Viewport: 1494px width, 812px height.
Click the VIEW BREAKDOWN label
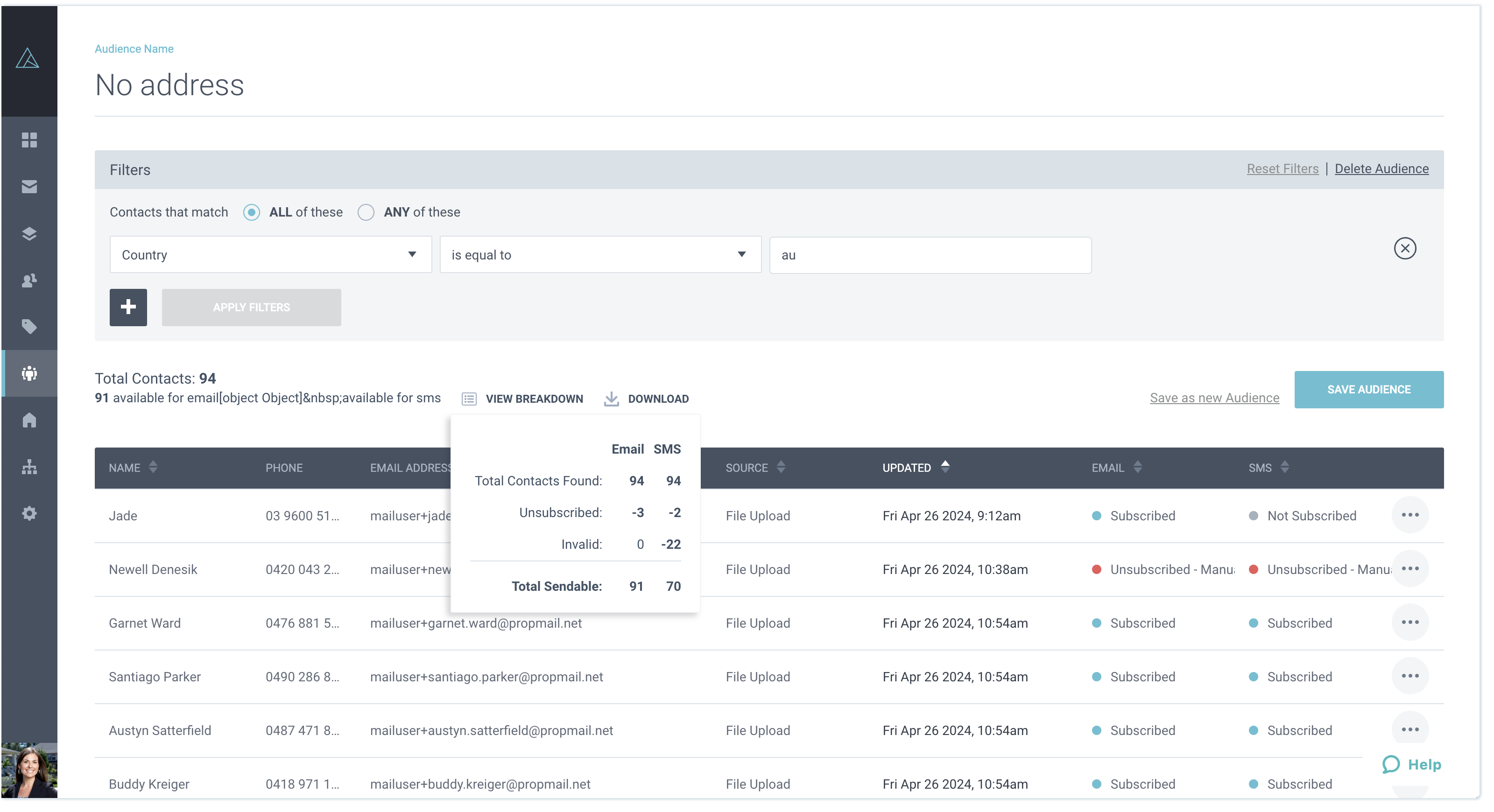tap(534, 399)
